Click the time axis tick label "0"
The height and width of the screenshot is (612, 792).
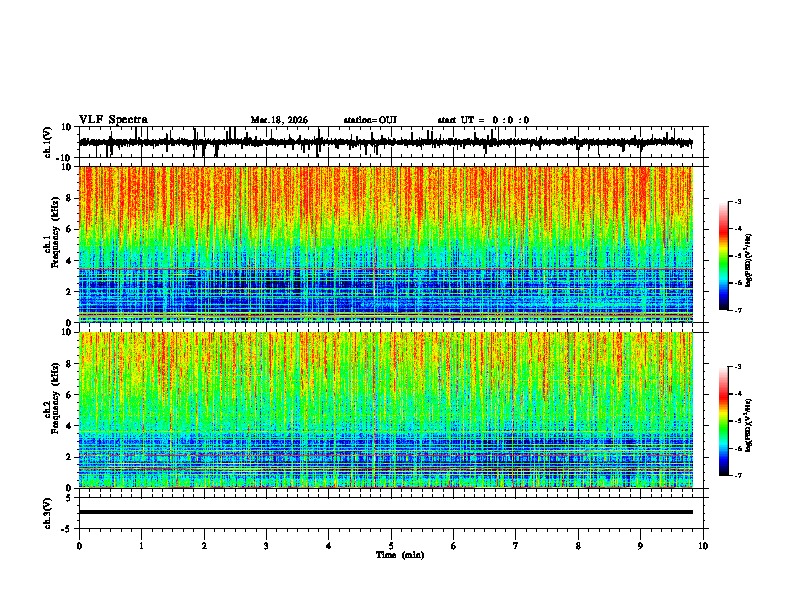pos(79,546)
